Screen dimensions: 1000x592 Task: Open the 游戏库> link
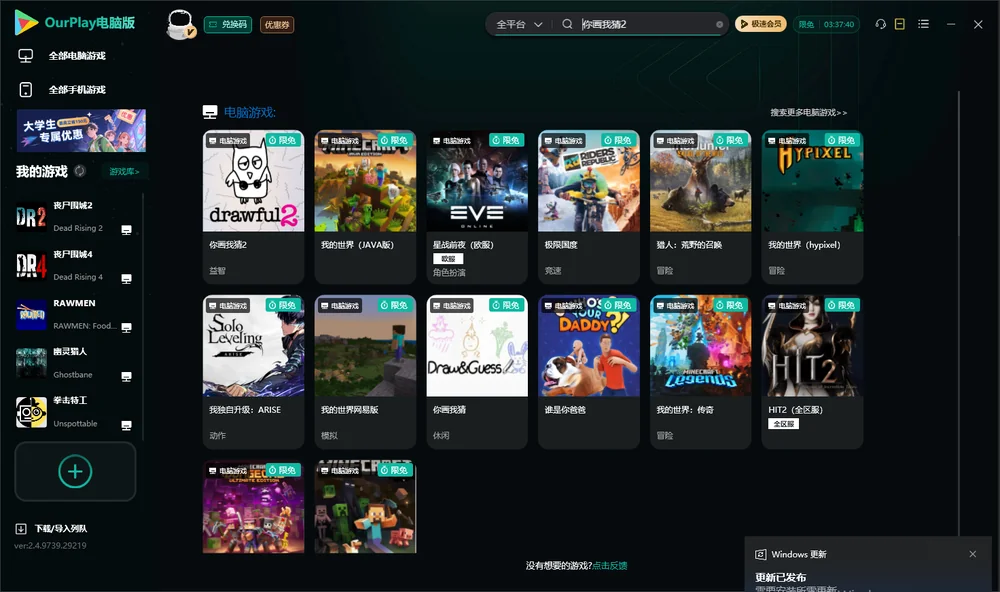[124, 171]
